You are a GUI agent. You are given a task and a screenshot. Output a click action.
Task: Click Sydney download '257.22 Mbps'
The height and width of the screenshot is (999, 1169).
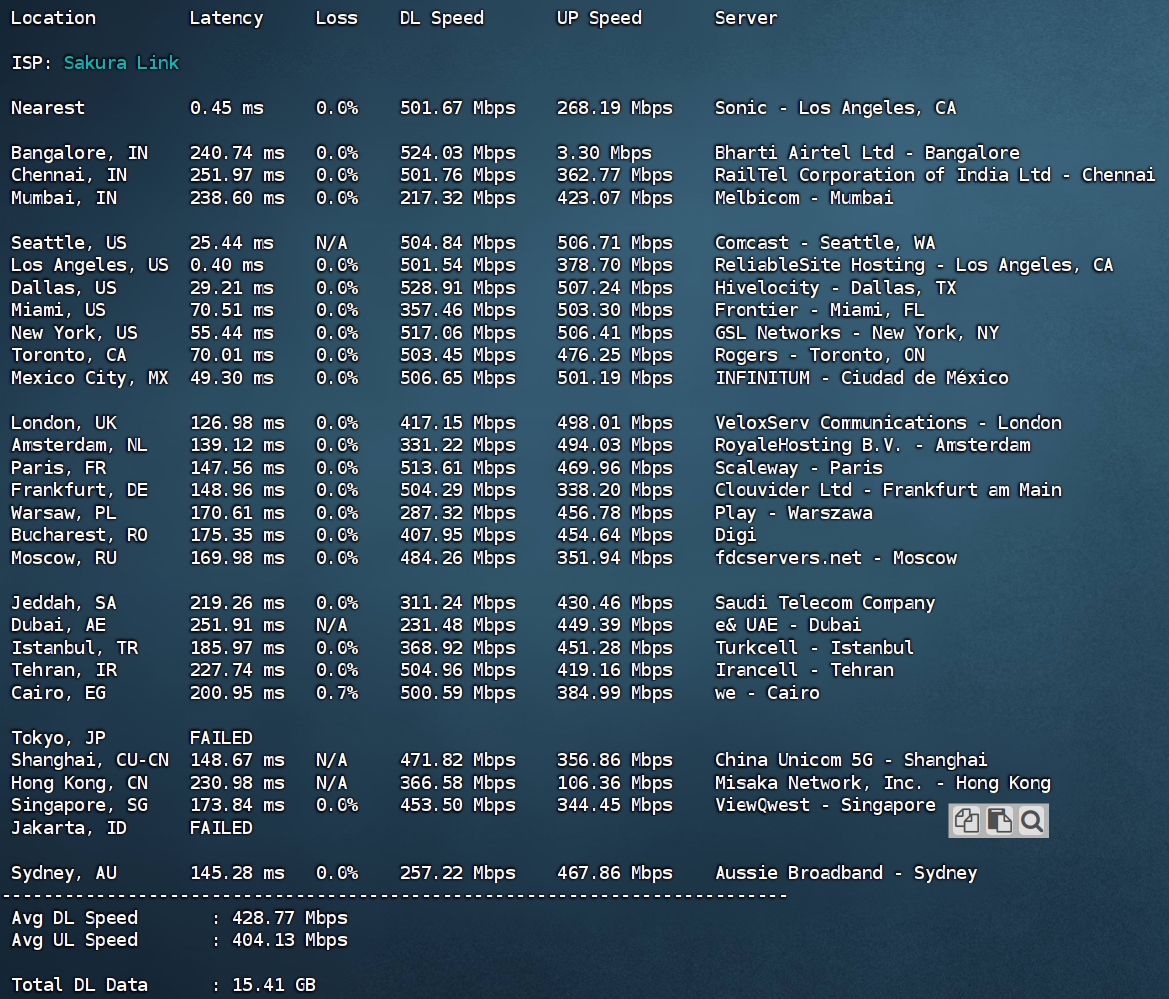point(457,873)
